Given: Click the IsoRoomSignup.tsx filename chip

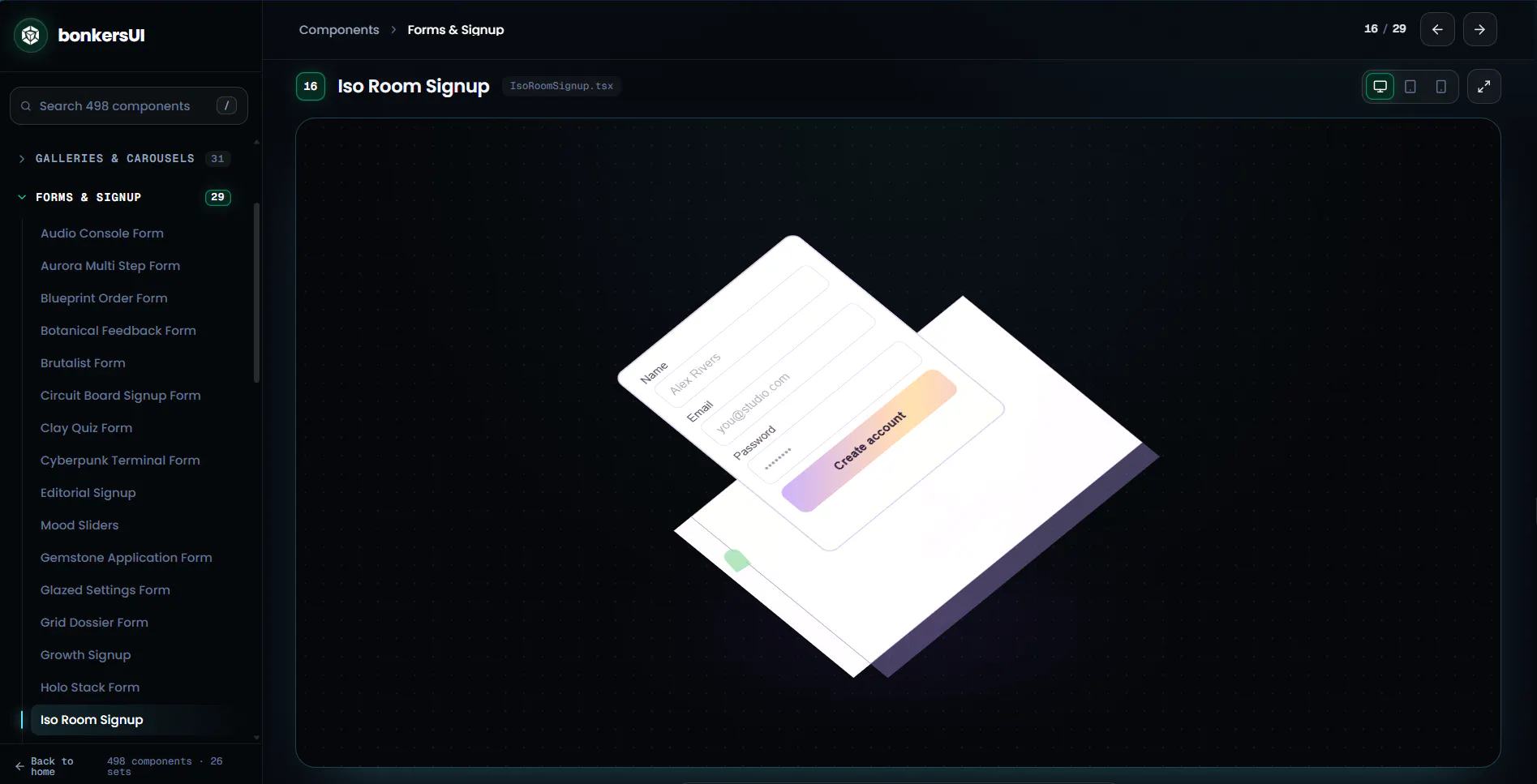Looking at the screenshot, I should pos(561,86).
